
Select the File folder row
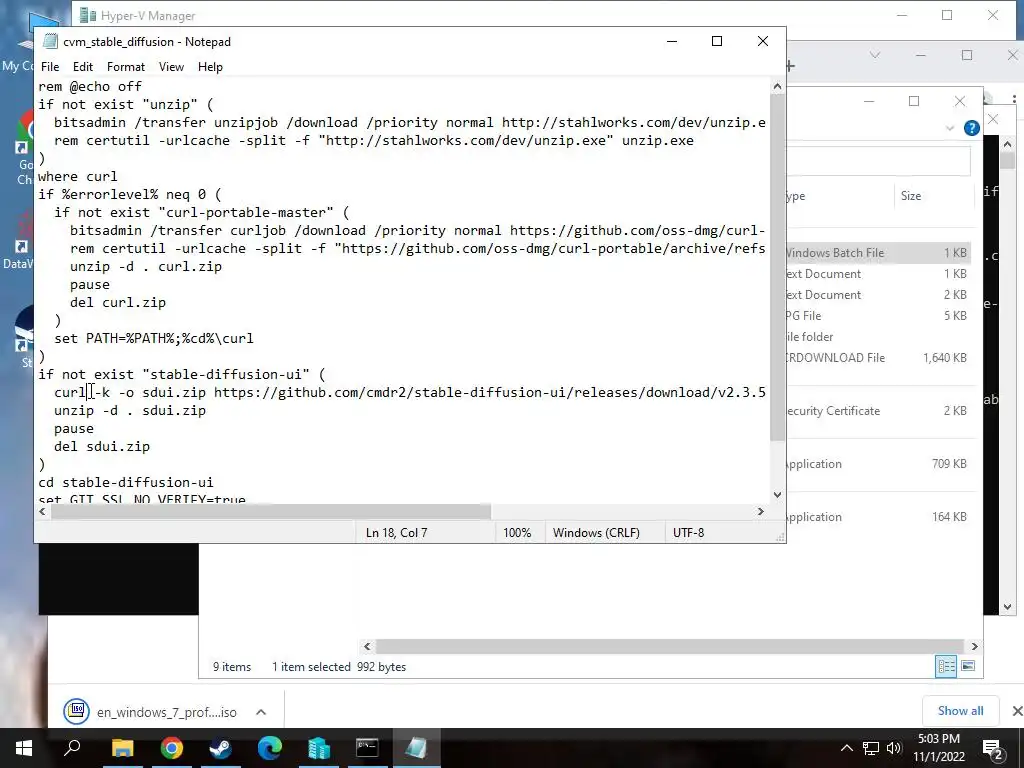point(878,336)
